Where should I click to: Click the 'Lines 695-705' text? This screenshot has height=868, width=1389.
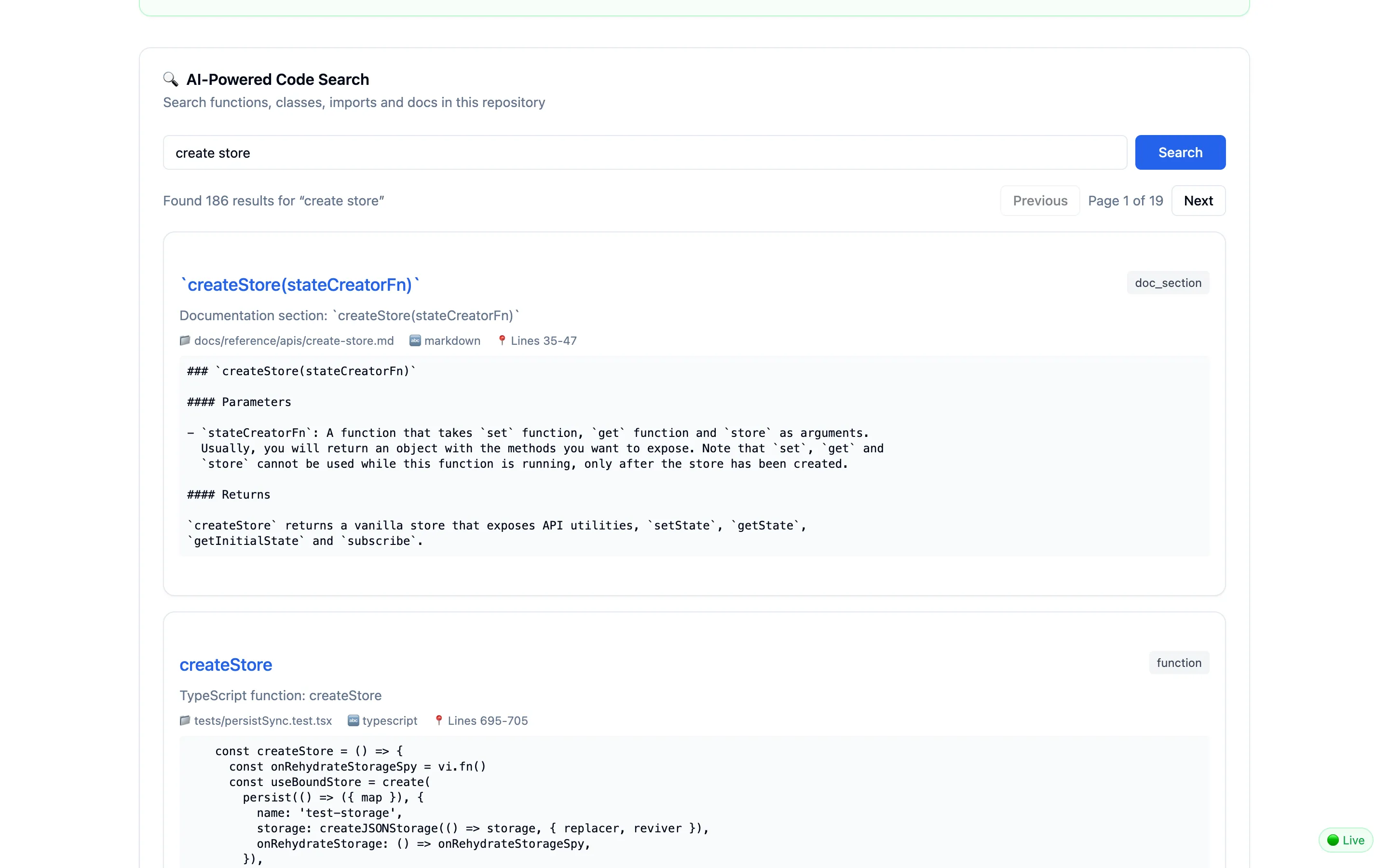coord(488,720)
